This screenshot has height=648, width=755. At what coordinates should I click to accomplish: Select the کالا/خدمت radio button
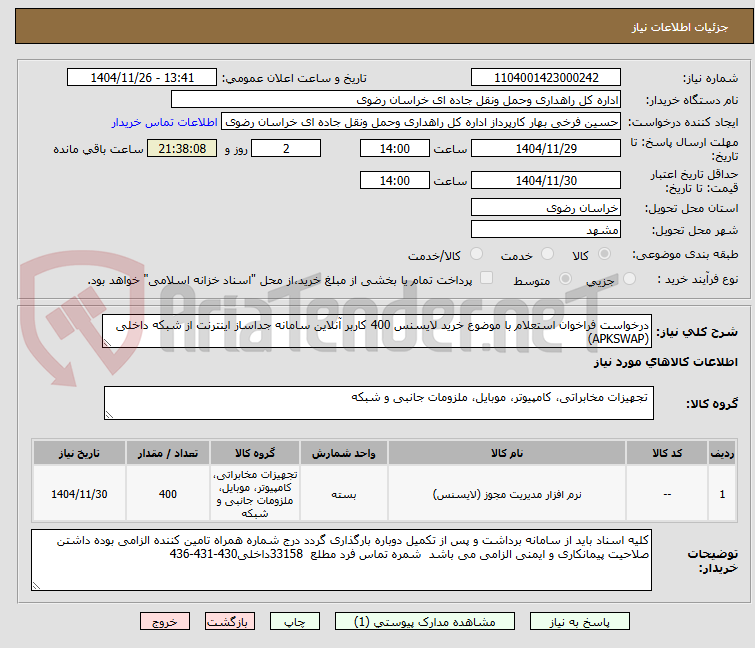[x=476, y=254]
